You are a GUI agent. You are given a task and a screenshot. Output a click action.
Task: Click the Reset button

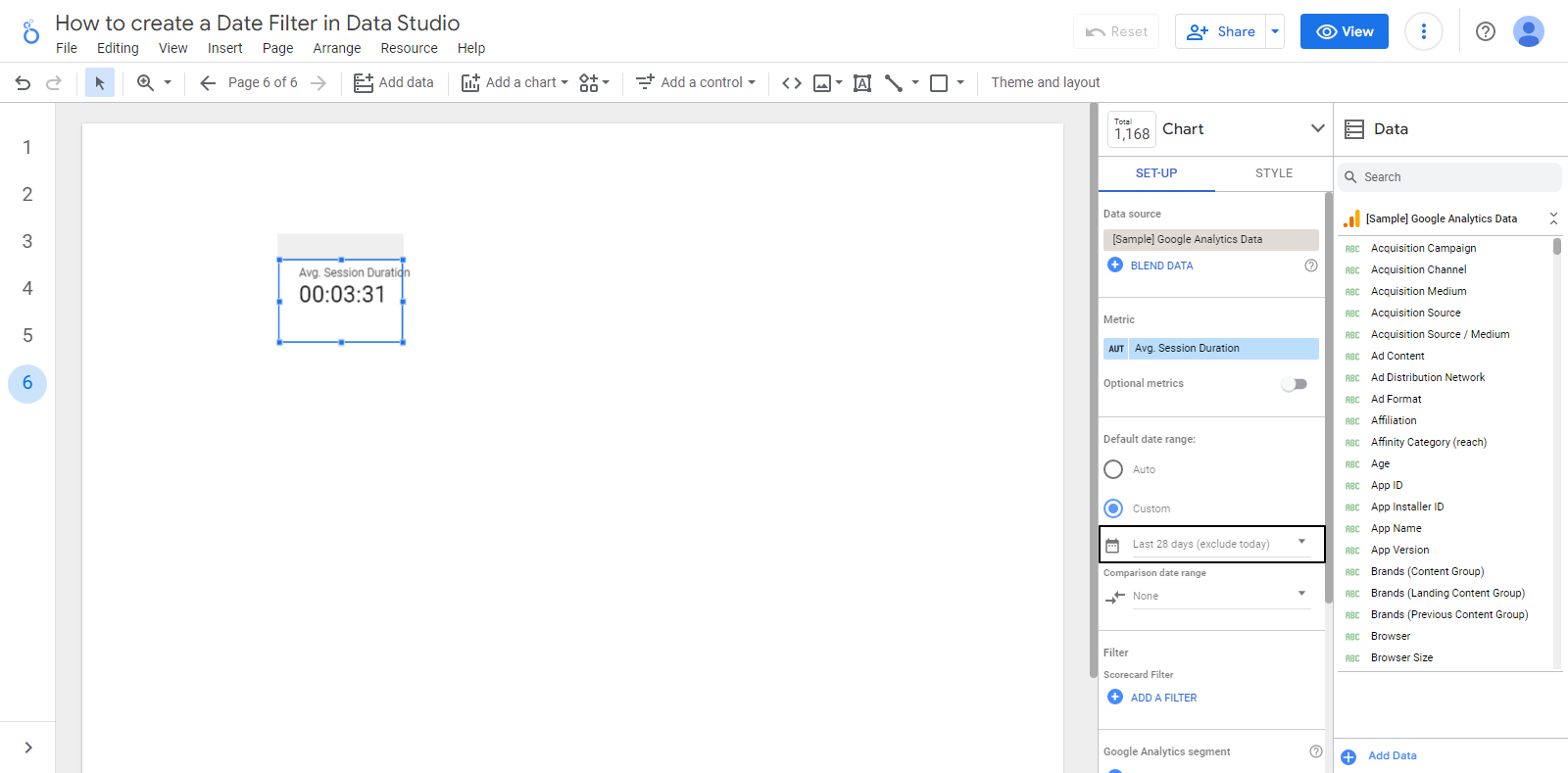[x=1116, y=31]
